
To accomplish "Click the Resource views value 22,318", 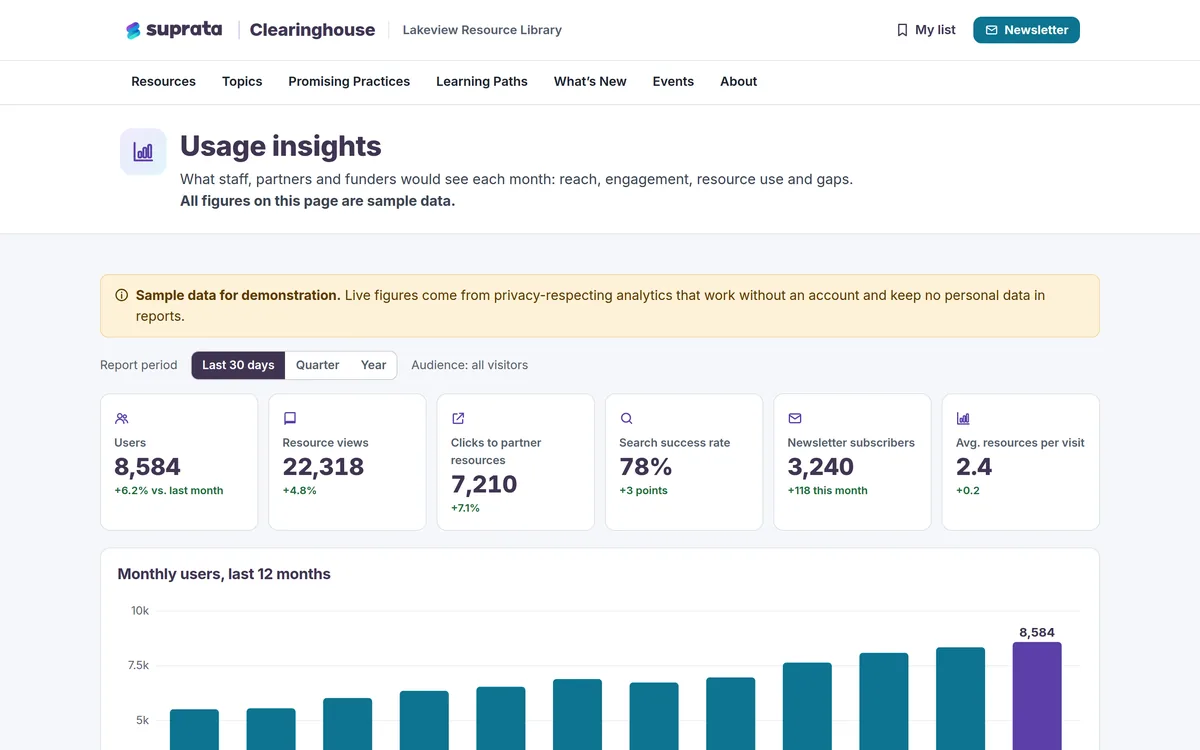I will [323, 467].
